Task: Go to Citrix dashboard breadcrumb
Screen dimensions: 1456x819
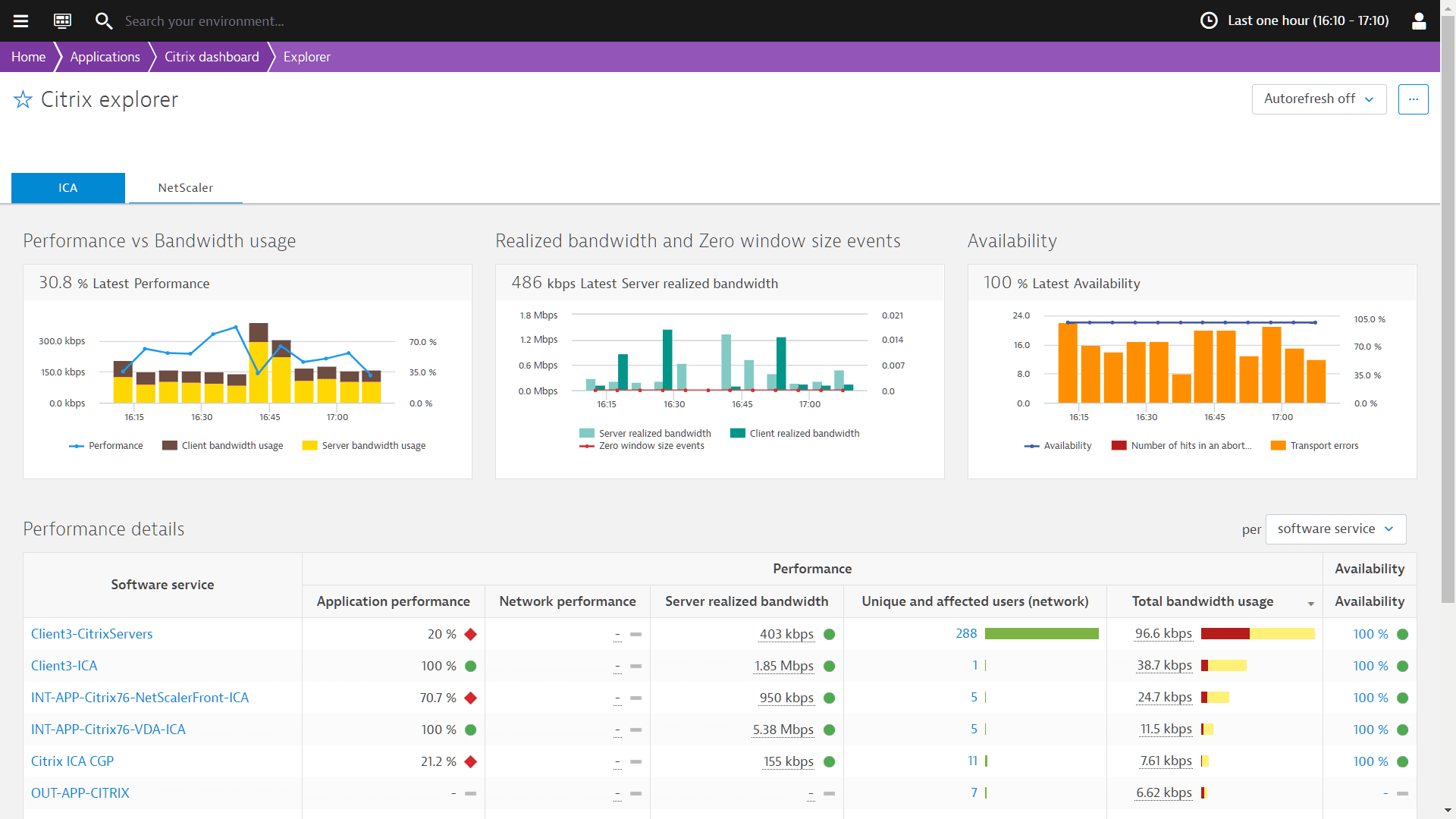Action: click(212, 57)
